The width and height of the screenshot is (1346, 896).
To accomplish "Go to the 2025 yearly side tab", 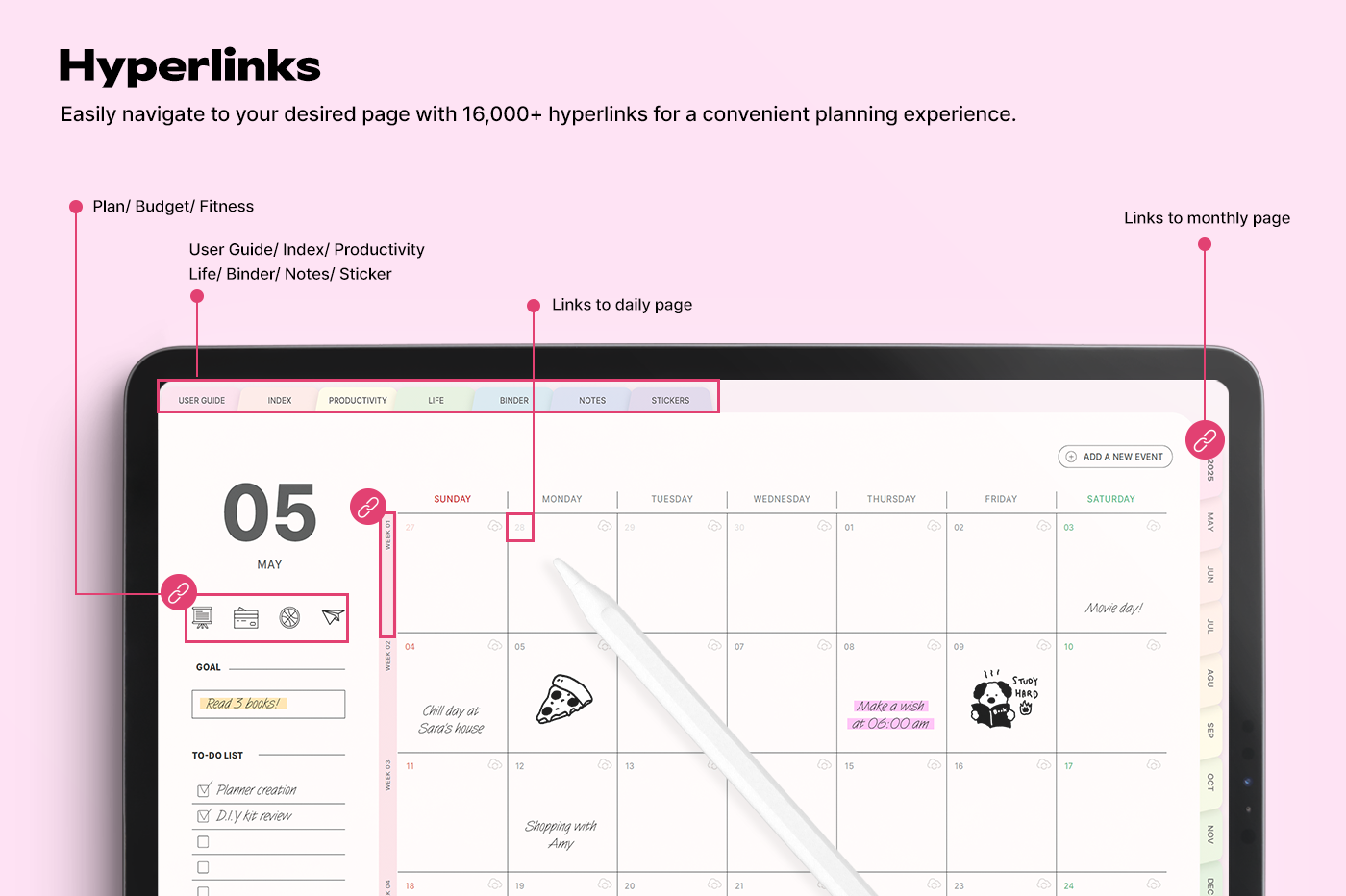I will [1210, 470].
